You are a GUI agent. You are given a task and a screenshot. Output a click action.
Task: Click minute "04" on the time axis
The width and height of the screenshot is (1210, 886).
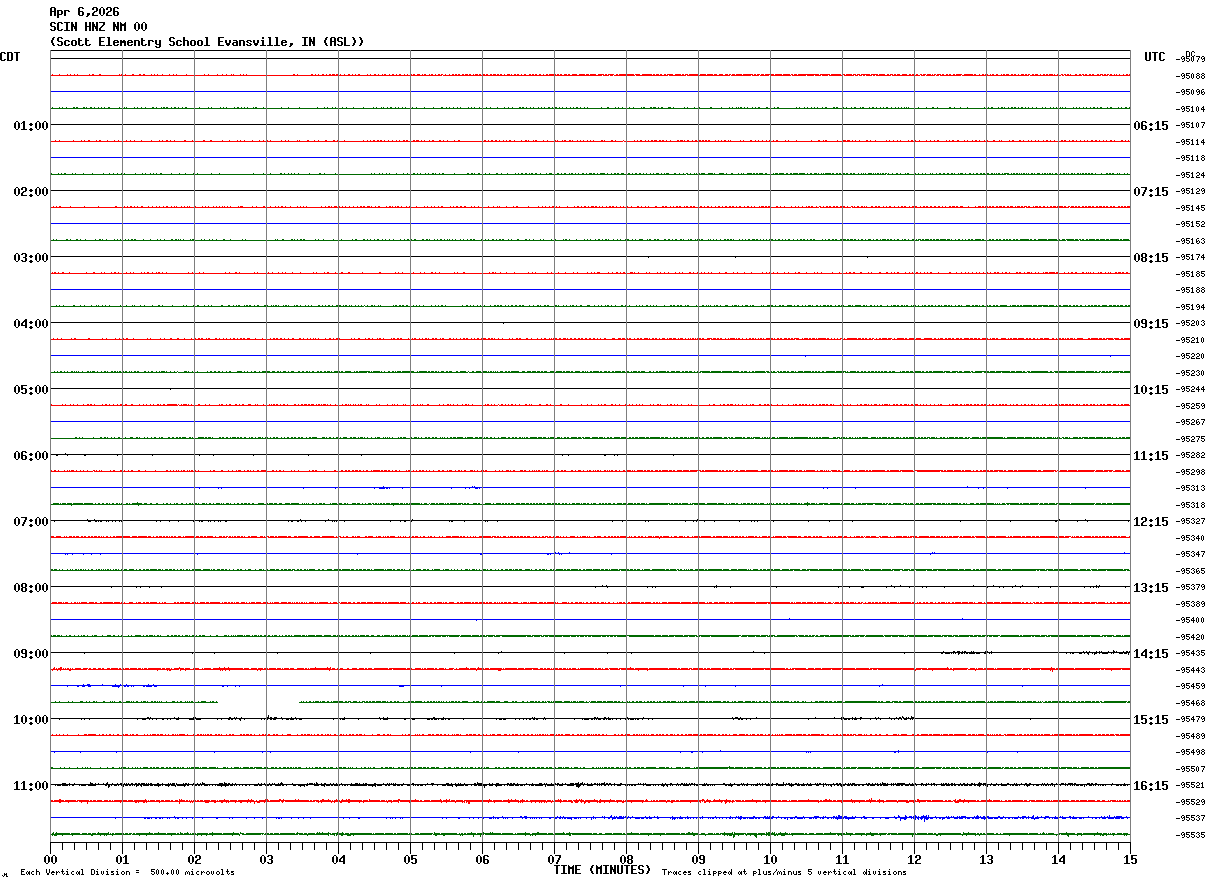(338, 860)
